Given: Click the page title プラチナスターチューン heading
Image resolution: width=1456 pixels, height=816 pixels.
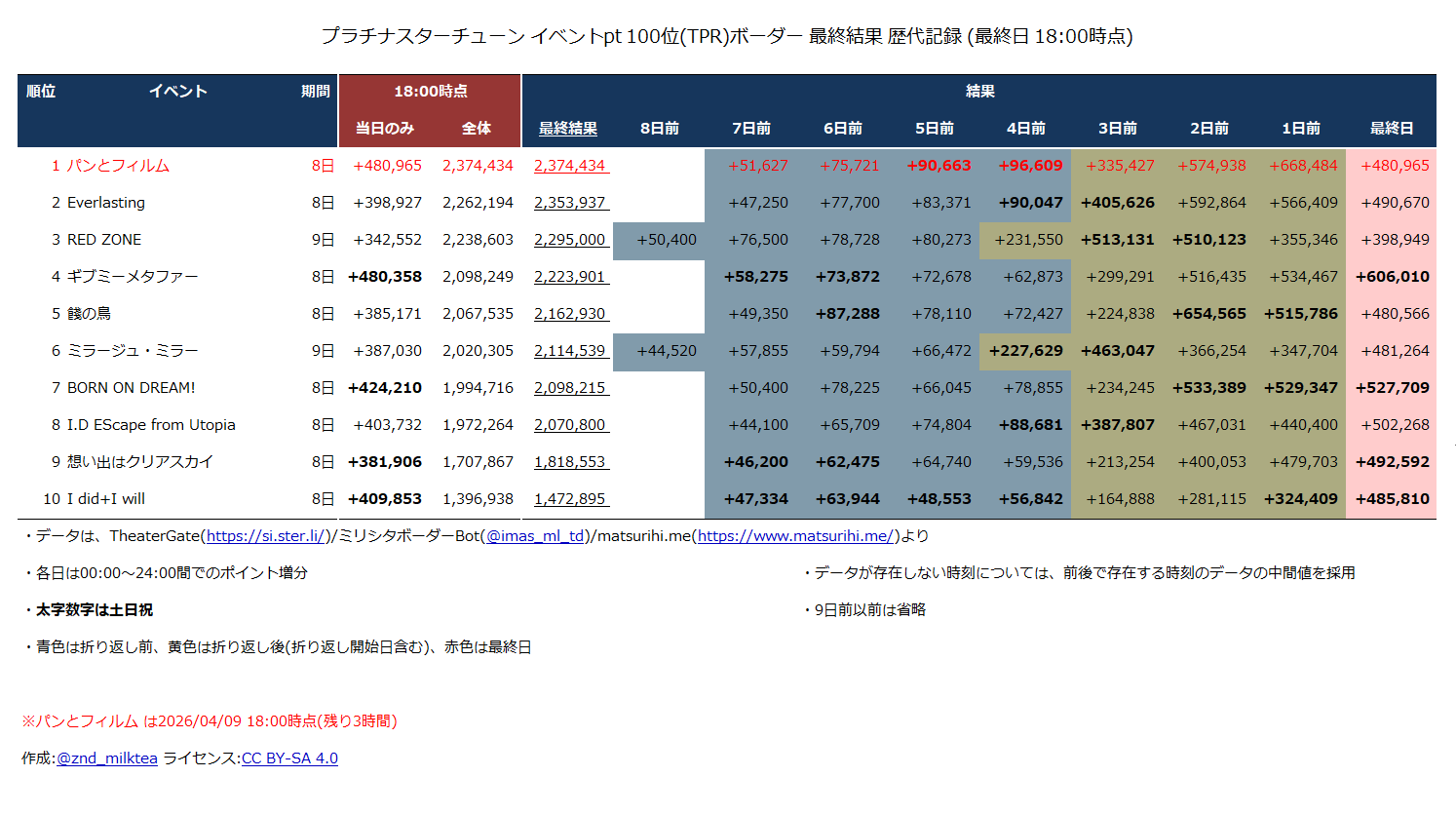Looking at the screenshot, I should click(x=727, y=36).
